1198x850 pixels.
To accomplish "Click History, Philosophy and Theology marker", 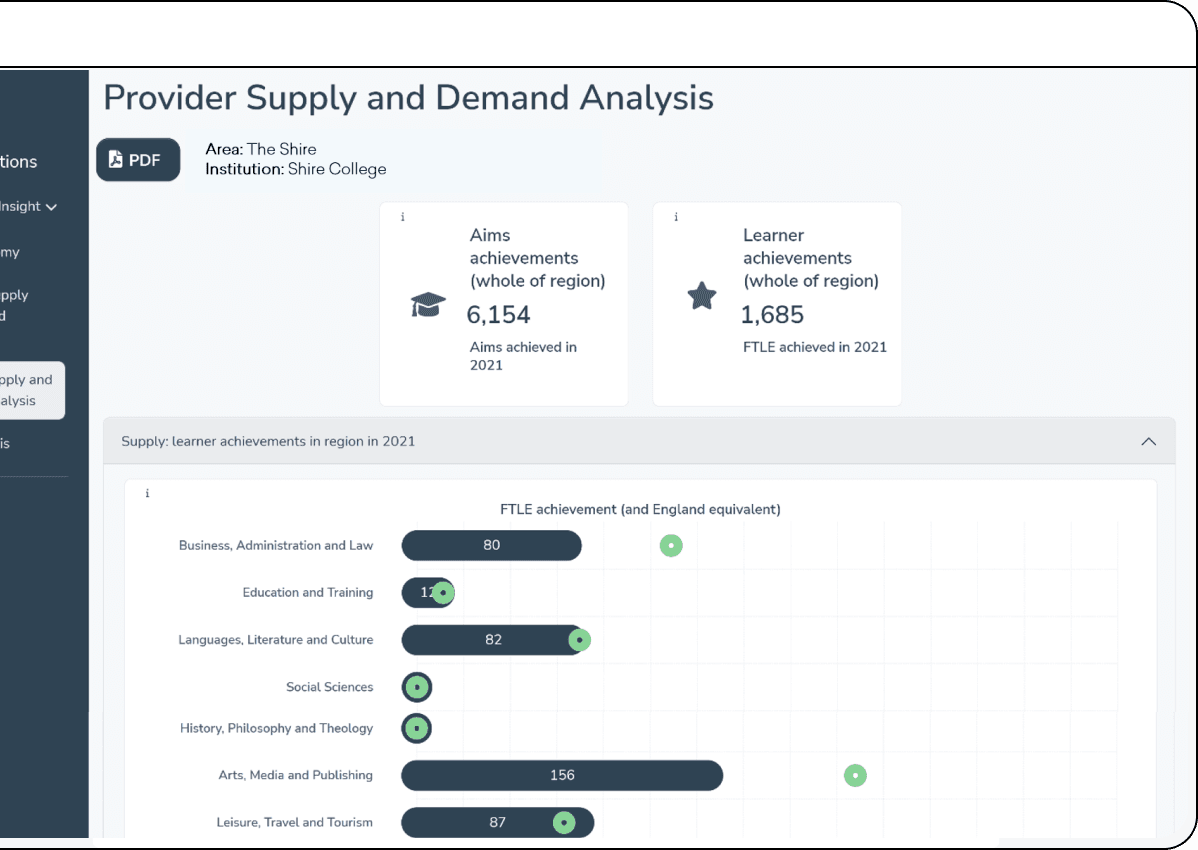I will click(x=417, y=729).
